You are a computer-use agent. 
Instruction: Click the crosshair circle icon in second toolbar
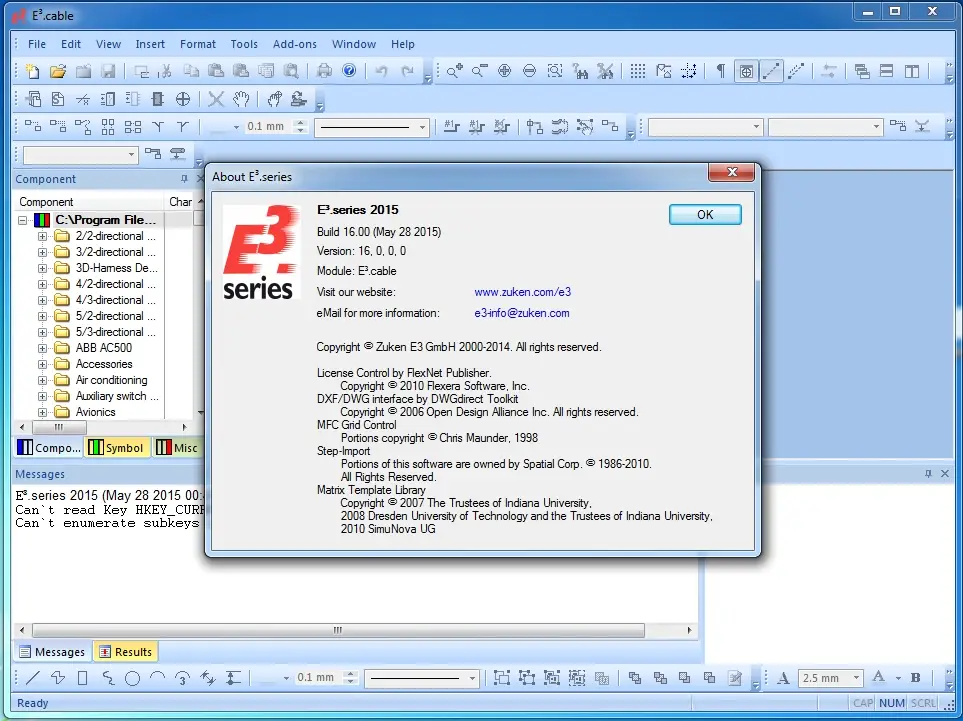pos(182,99)
